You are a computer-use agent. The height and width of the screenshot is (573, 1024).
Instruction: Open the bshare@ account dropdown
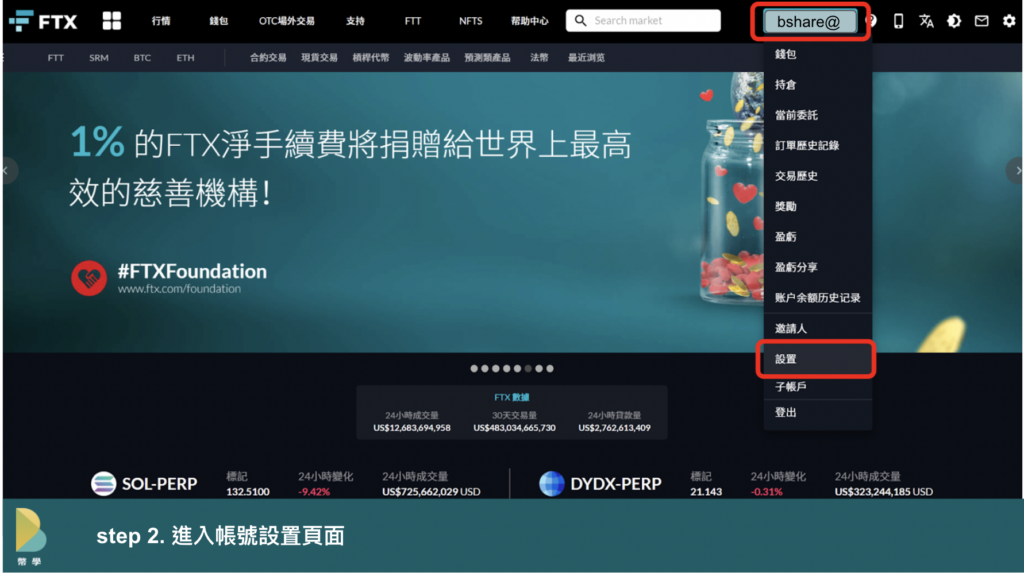click(809, 22)
